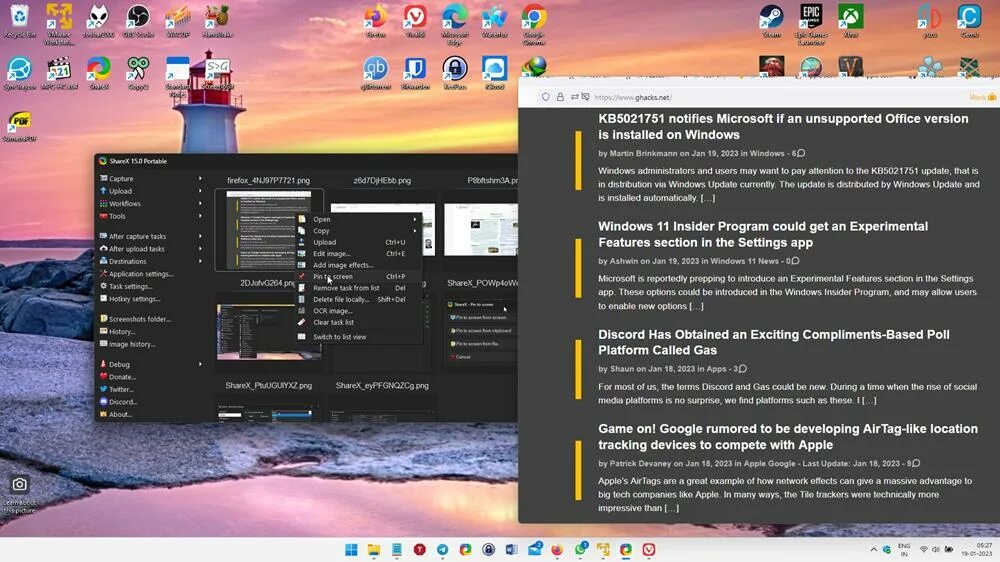Launch Microsoft Edge desktop shortcut
This screenshot has width=1000, height=562.
click(x=455, y=24)
